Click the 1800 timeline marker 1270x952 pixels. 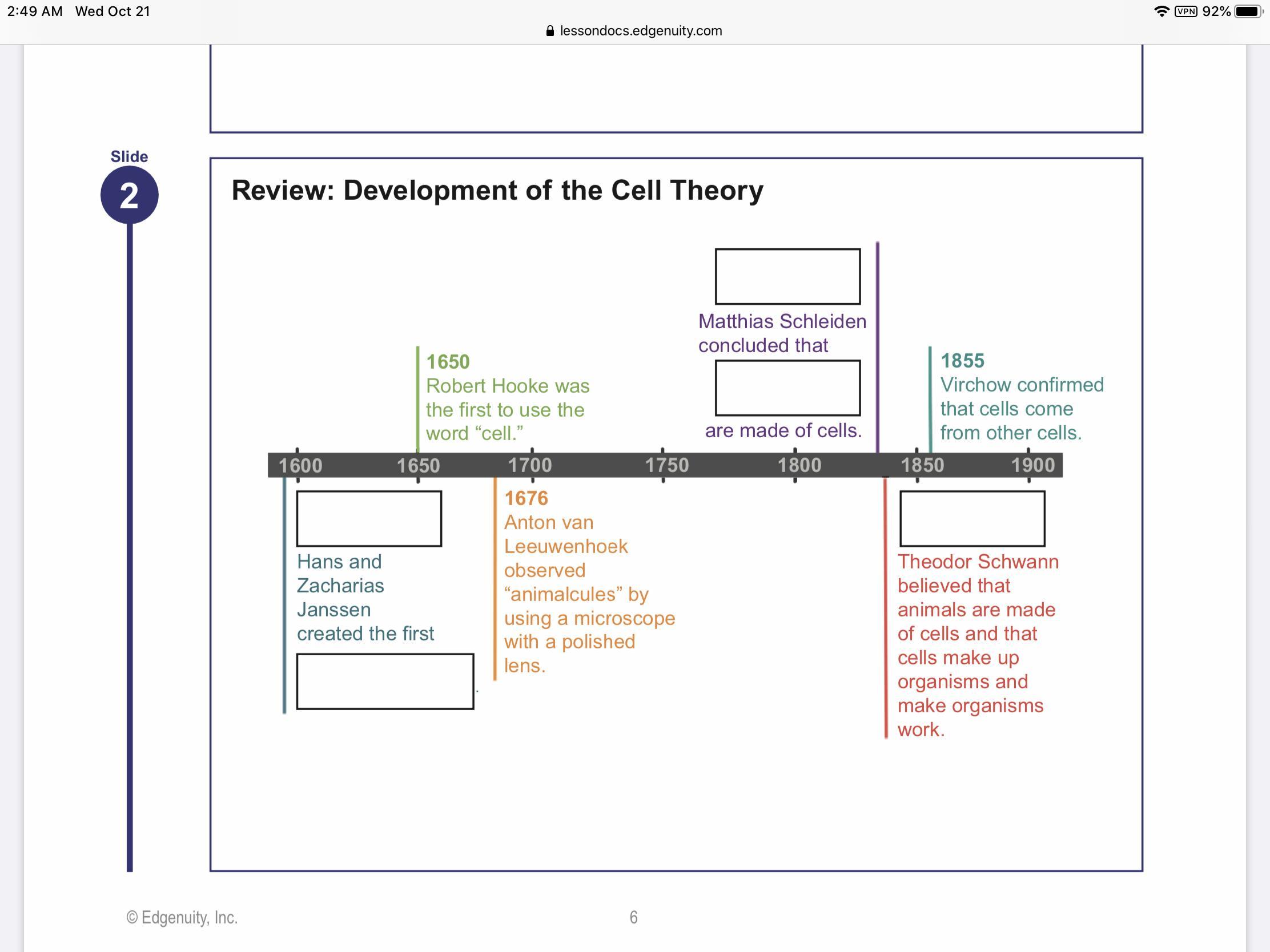click(799, 465)
